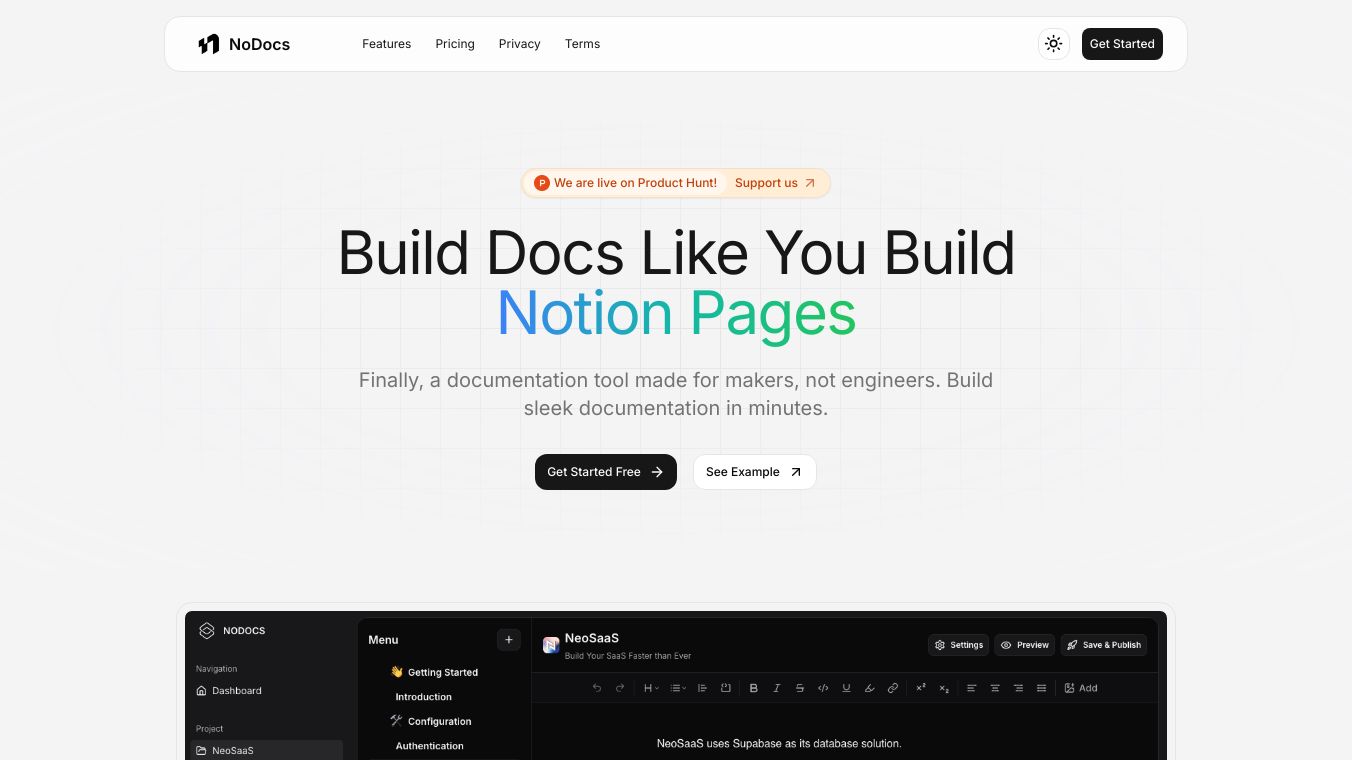This screenshot has height=760, width=1352.
Task: Click the undo icon in editor toolbar
Action: point(597,688)
